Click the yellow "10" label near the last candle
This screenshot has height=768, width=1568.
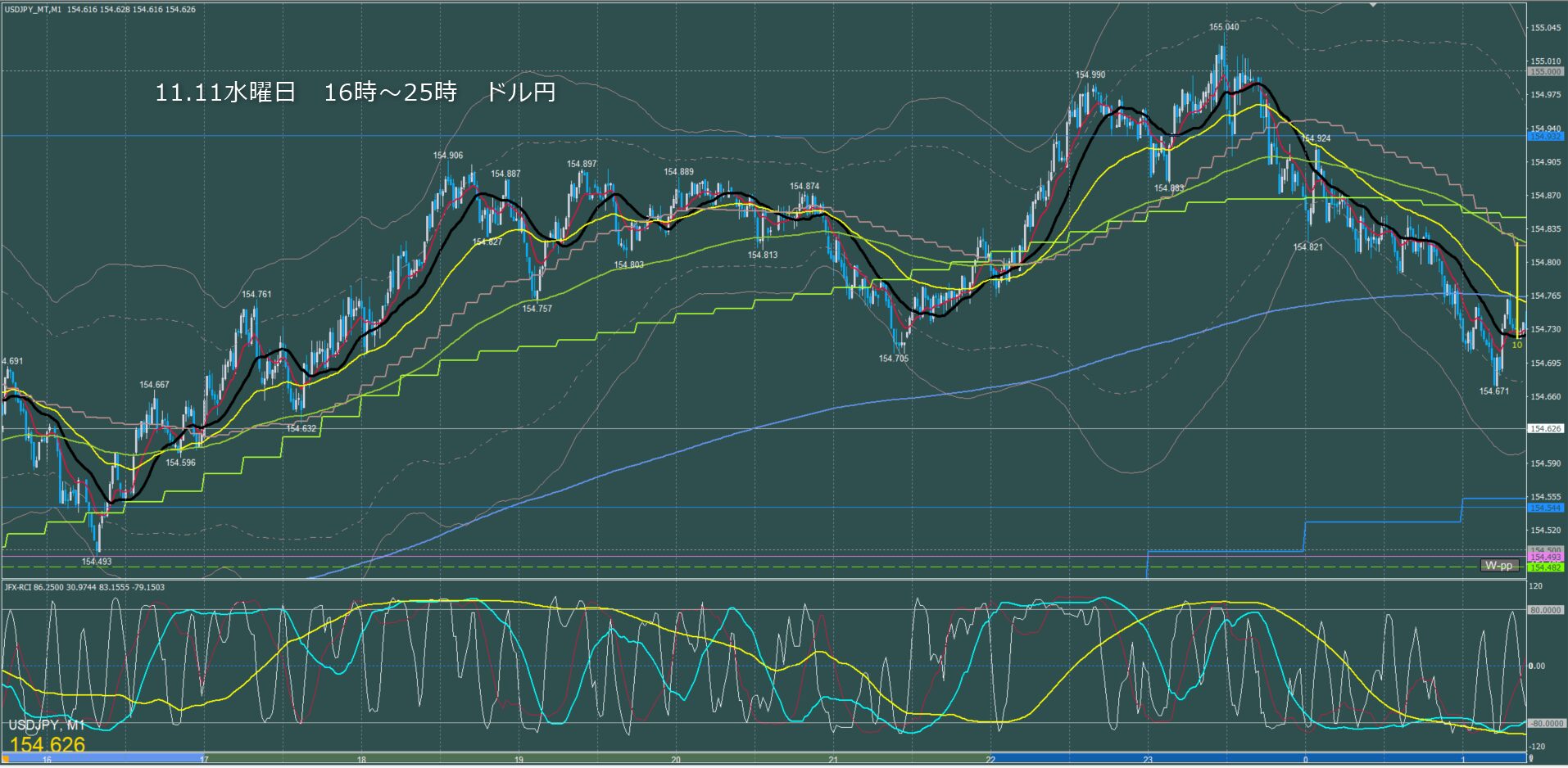(1516, 345)
